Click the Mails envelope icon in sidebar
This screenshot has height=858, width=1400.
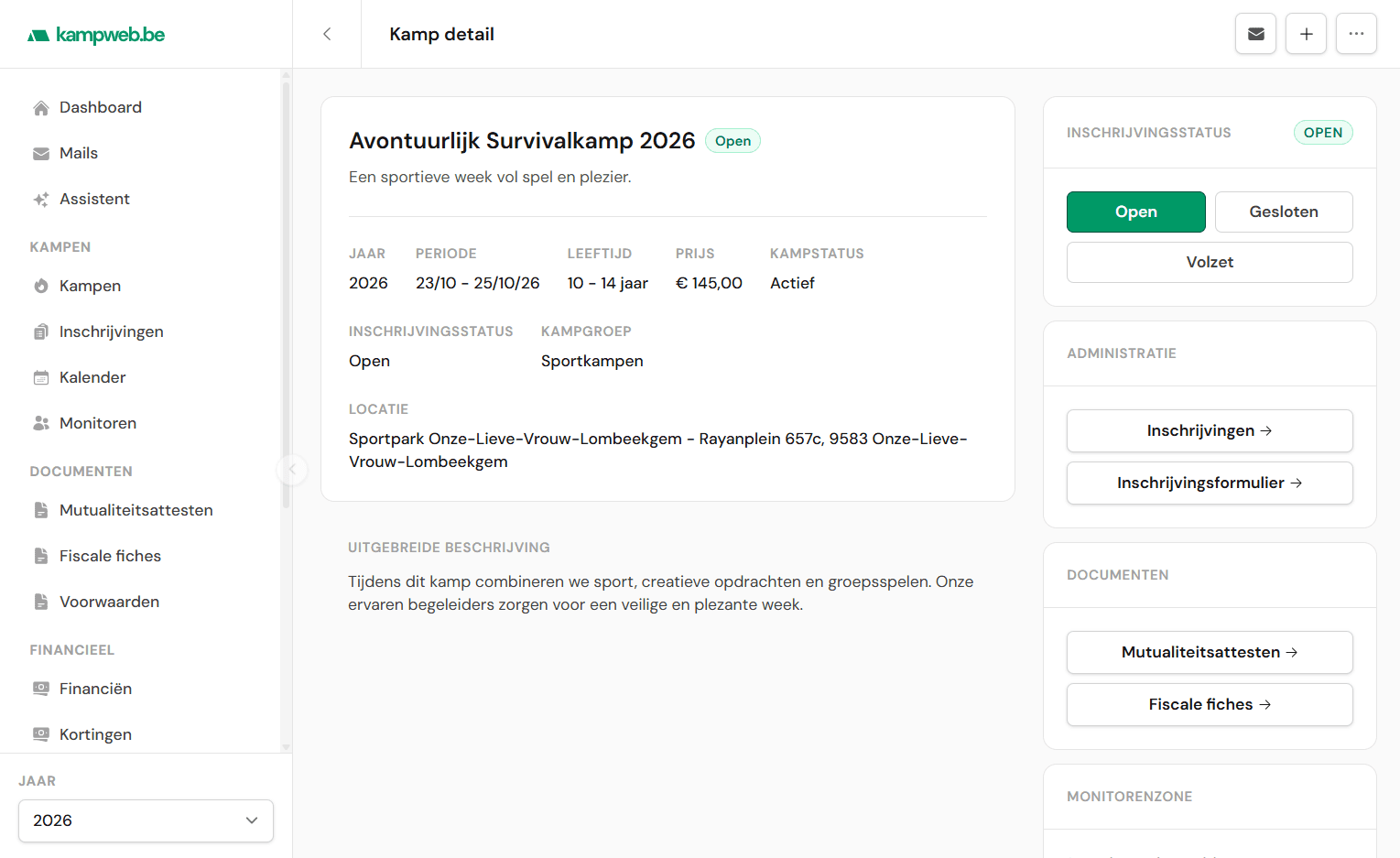click(41, 154)
